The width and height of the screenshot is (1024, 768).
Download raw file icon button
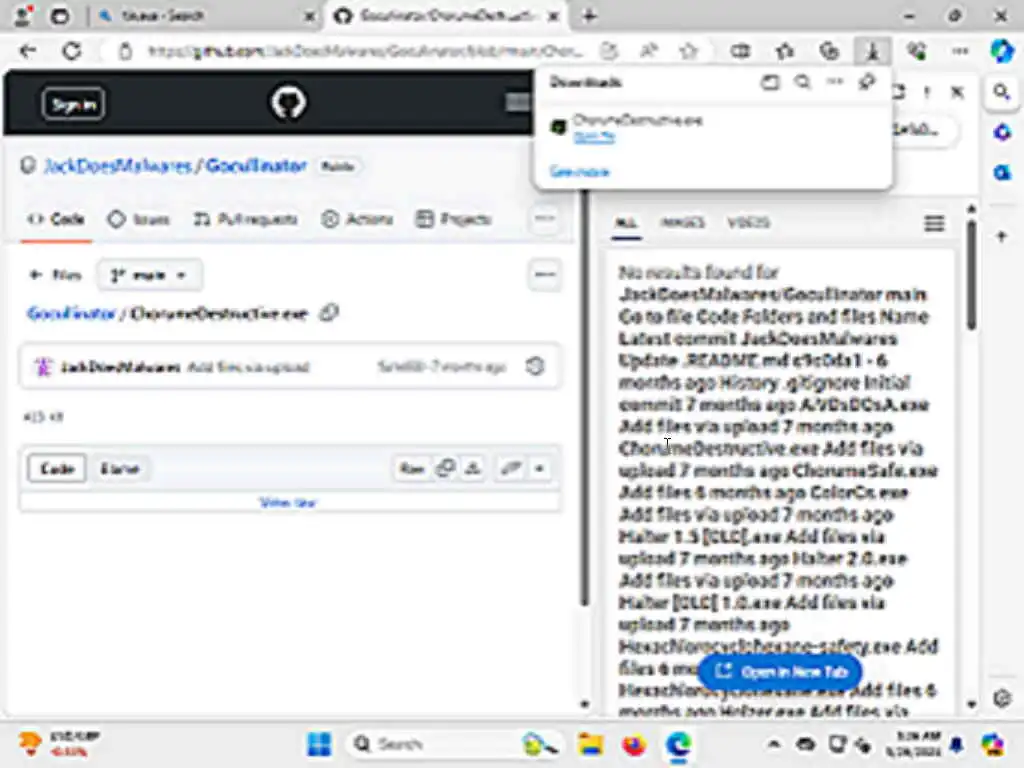coord(473,468)
